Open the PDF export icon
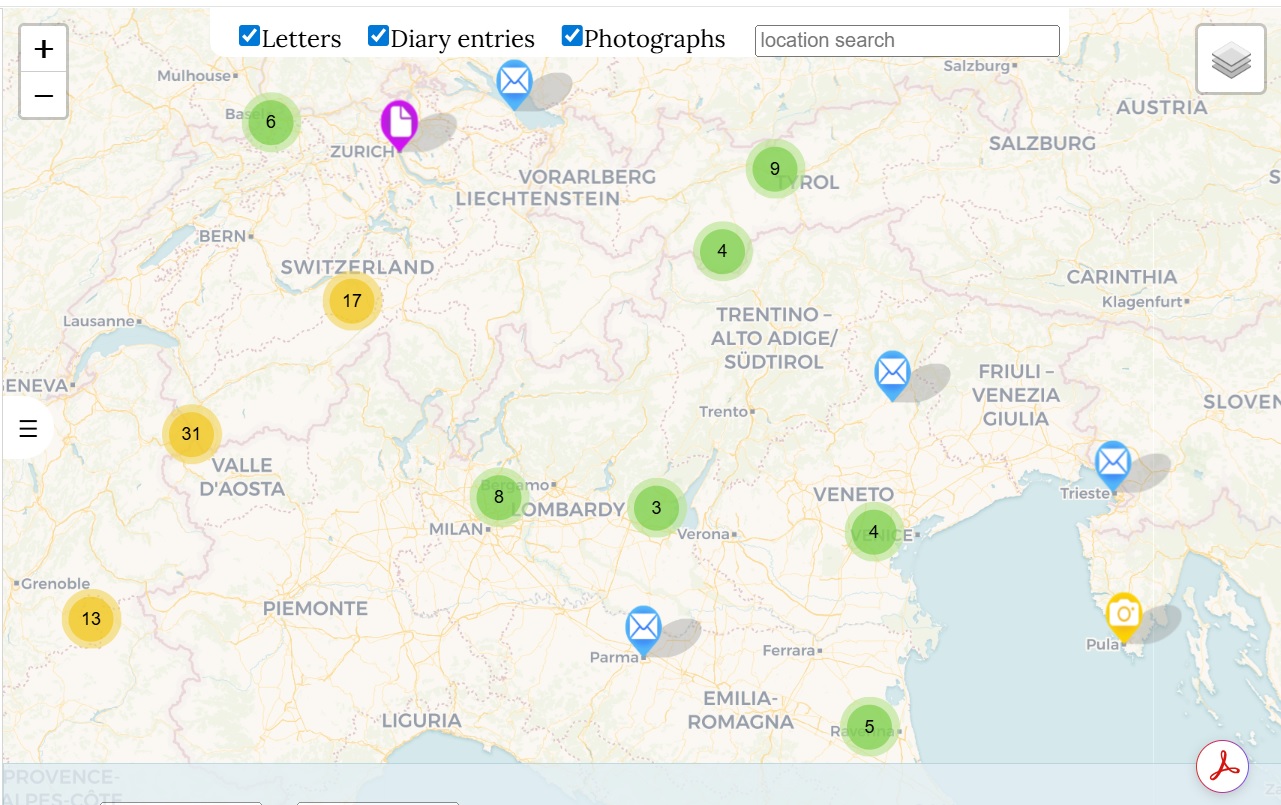1281x805 pixels. pyautogui.click(x=1224, y=767)
